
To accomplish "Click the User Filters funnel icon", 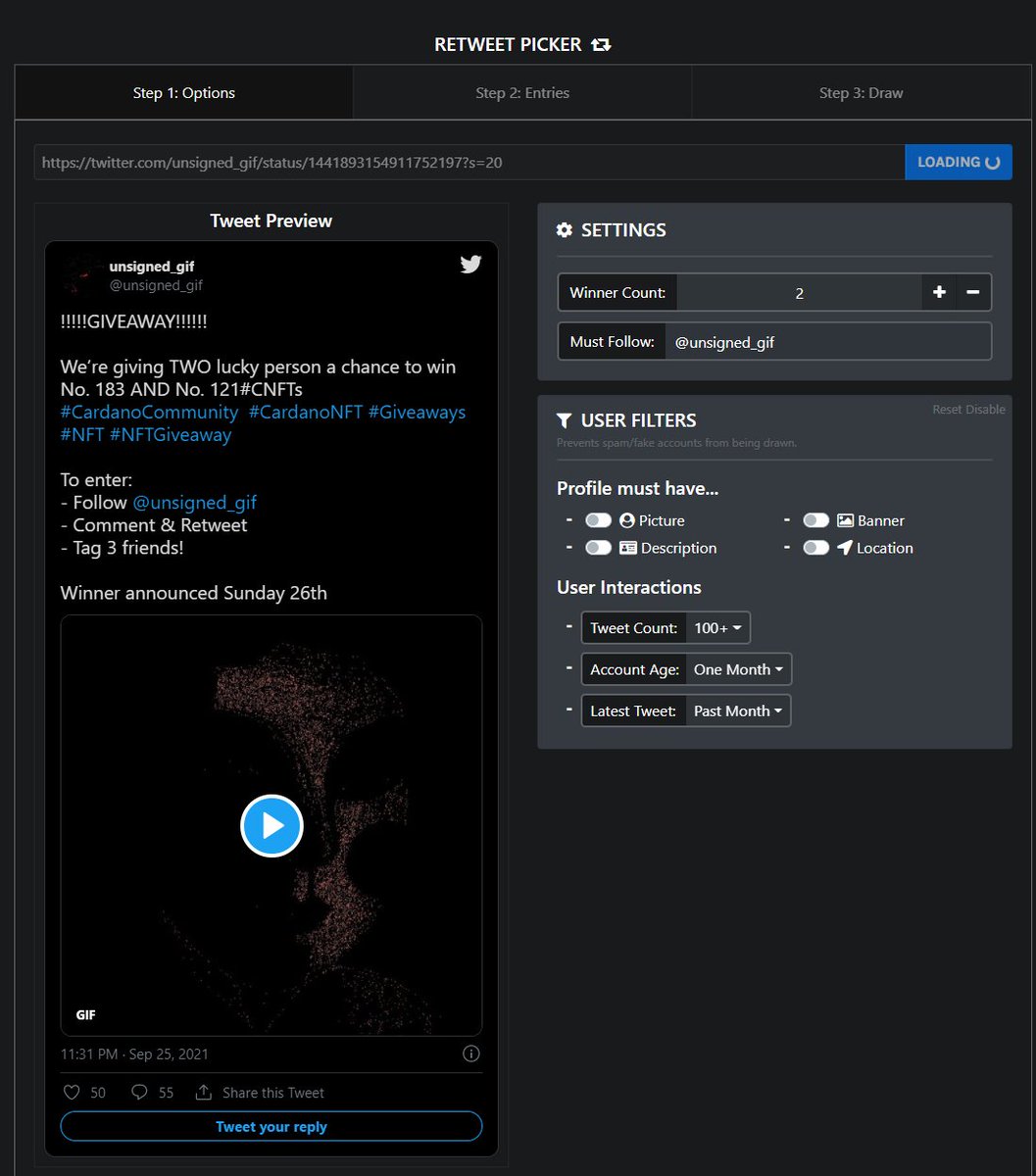I will click(564, 420).
